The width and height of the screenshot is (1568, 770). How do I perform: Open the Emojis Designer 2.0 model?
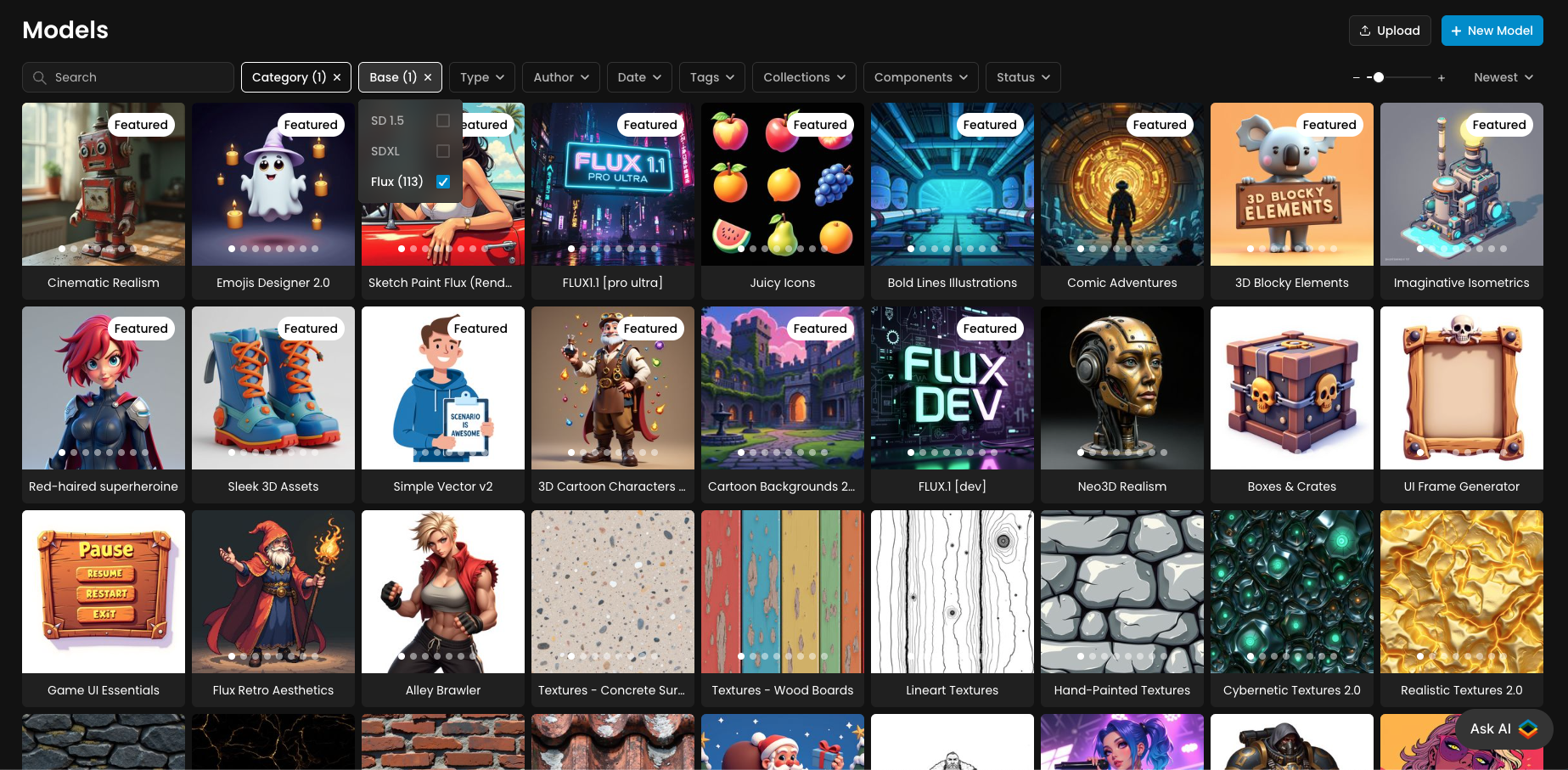[273, 201]
